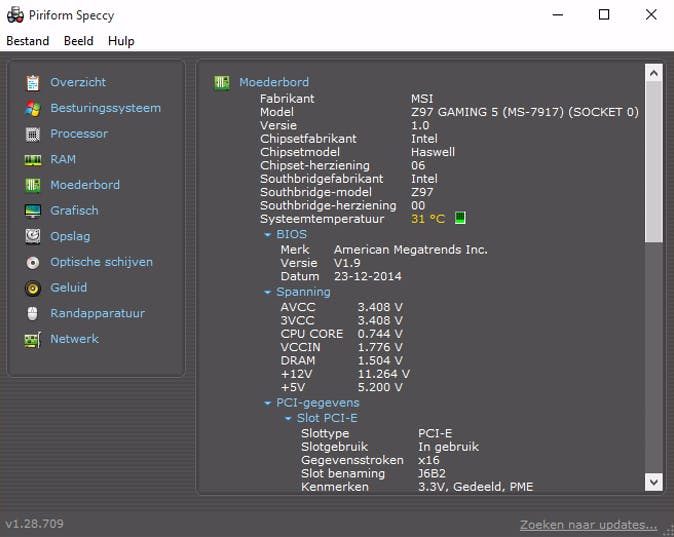Click American Megatrends Inc. text
The height and width of the screenshot is (537, 674).
click(x=411, y=250)
